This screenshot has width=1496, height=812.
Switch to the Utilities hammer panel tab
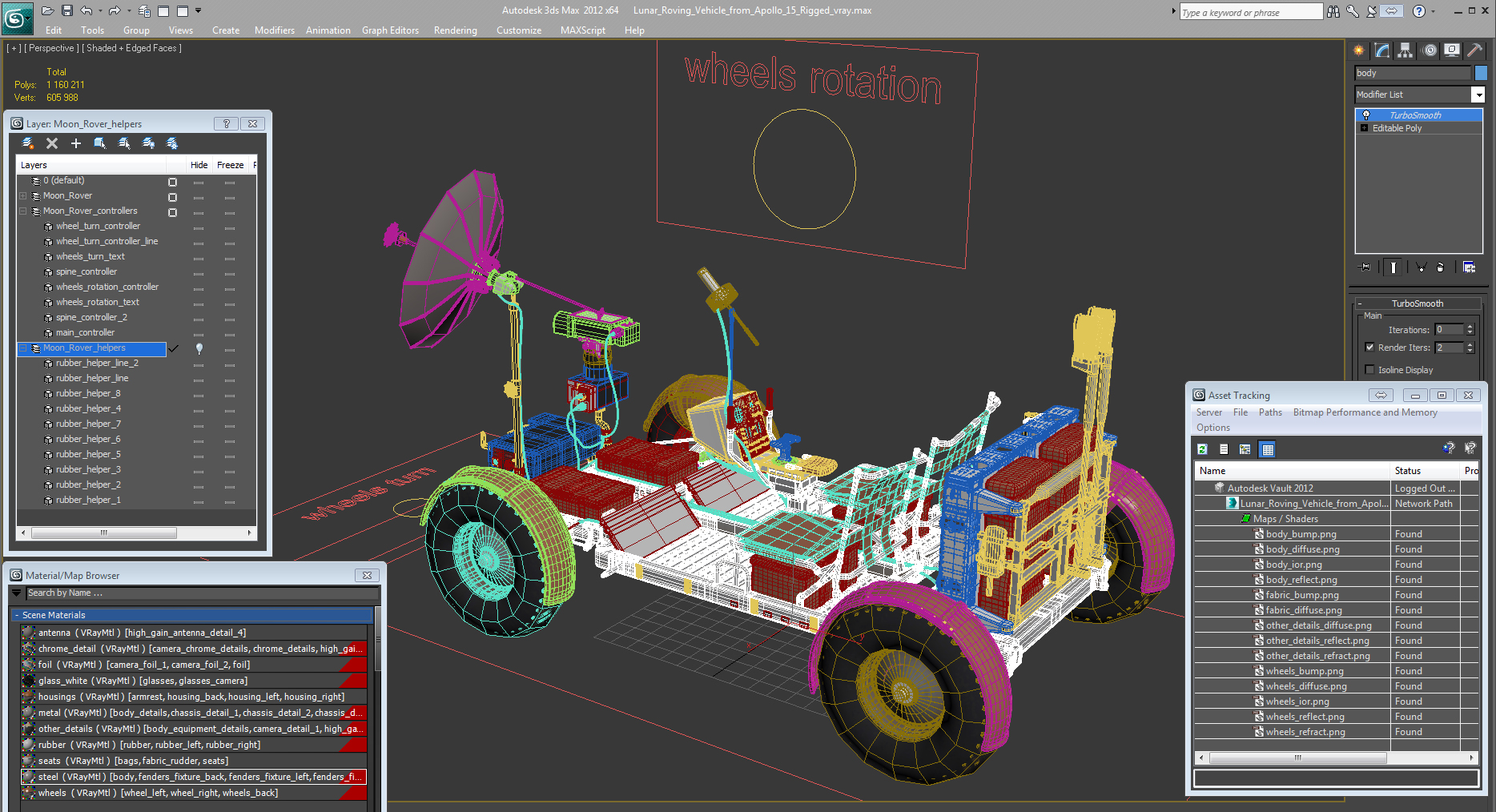[x=1475, y=50]
